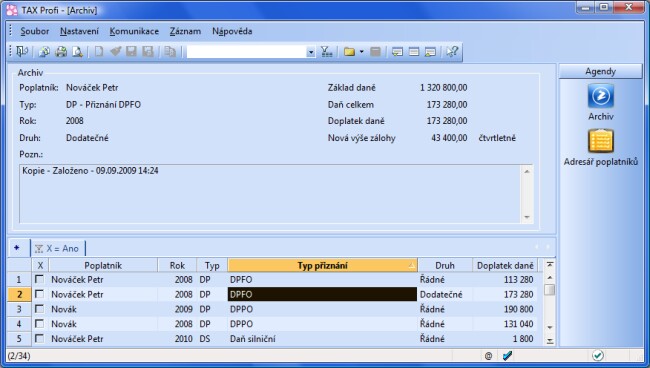This screenshot has height=368, width=650.
Task: Expand the arrow next to folder icon
Action: point(361,52)
